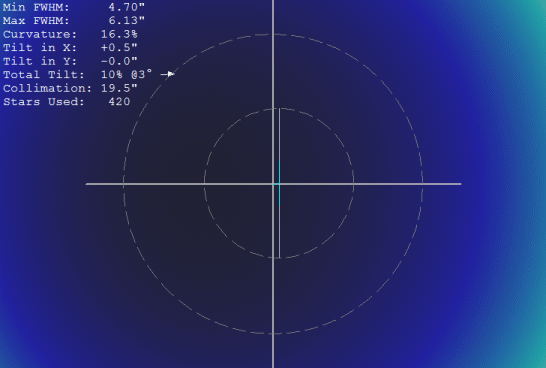Screen dimensions: 546x368
Task: Click where outer circle meets the right axis
Action: pos(422,183)
